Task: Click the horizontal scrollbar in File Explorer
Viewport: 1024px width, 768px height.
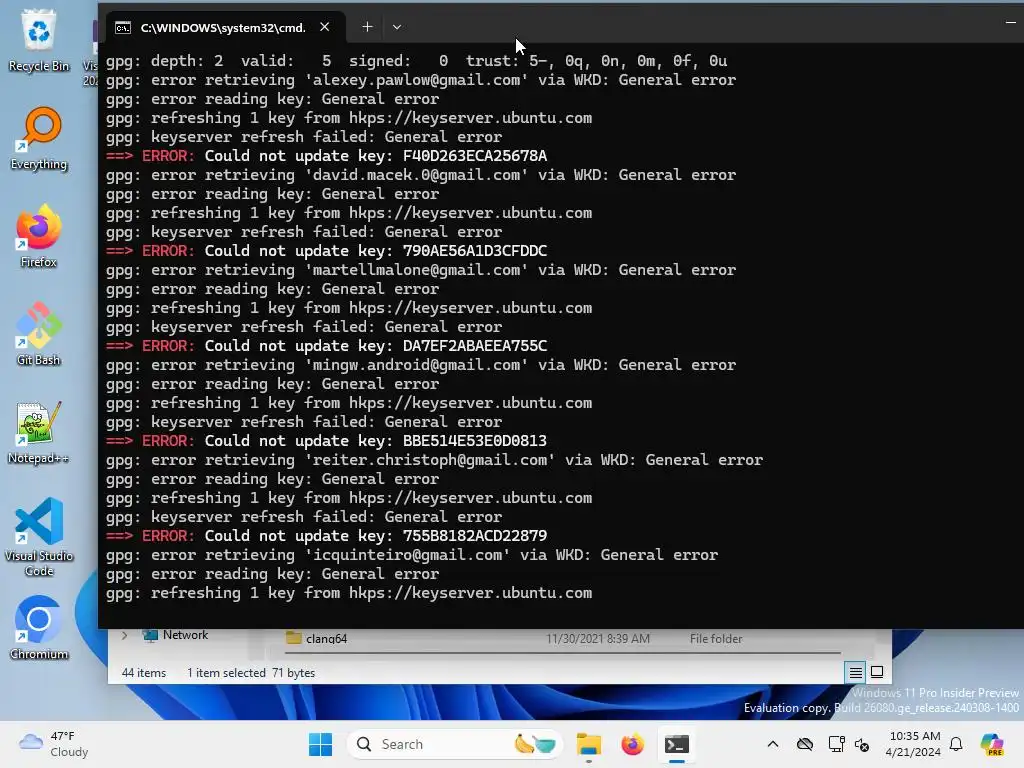Action: (x=560, y=652)
